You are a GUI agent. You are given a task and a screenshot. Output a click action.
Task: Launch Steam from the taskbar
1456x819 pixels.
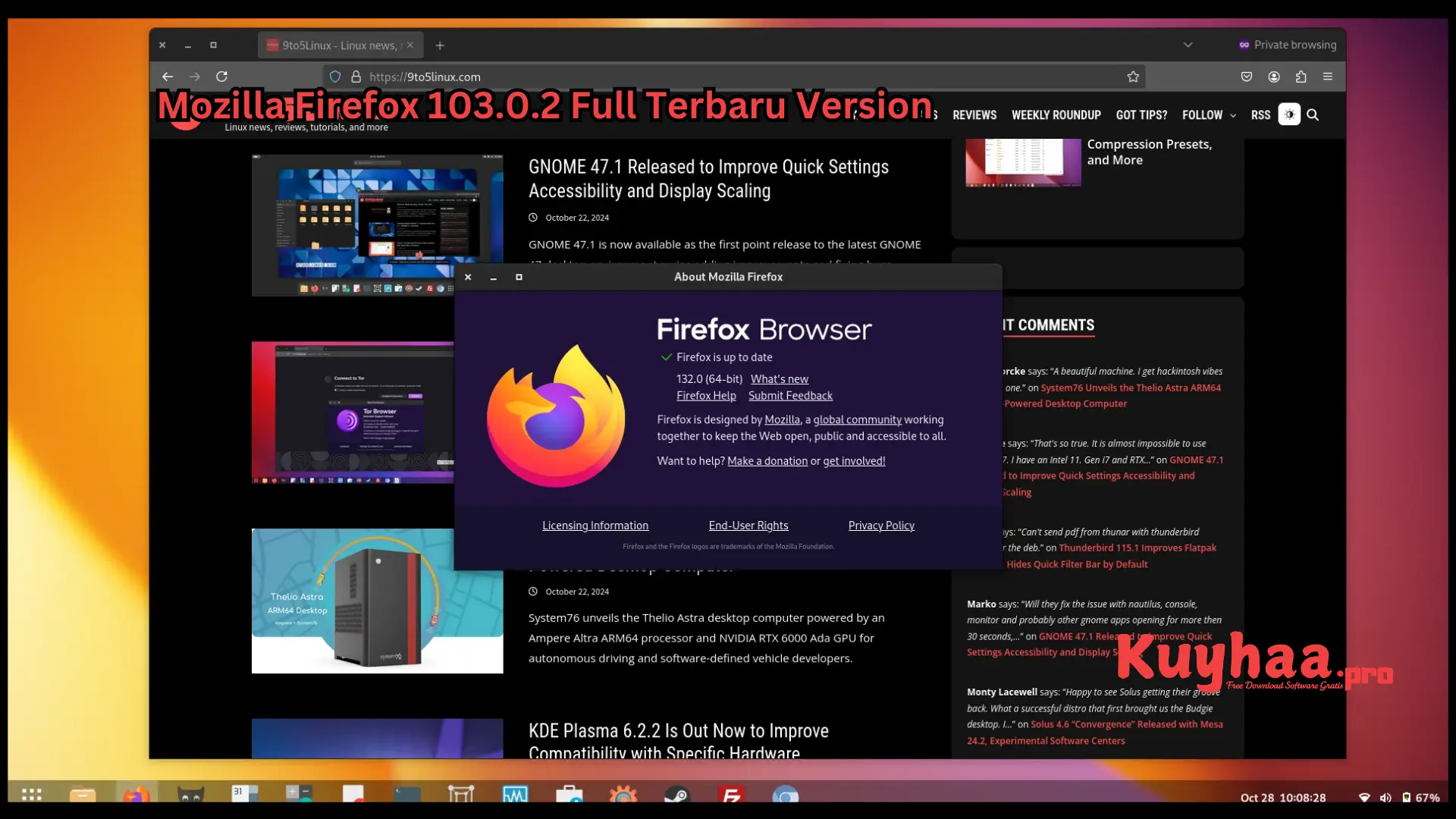(676, 794)
